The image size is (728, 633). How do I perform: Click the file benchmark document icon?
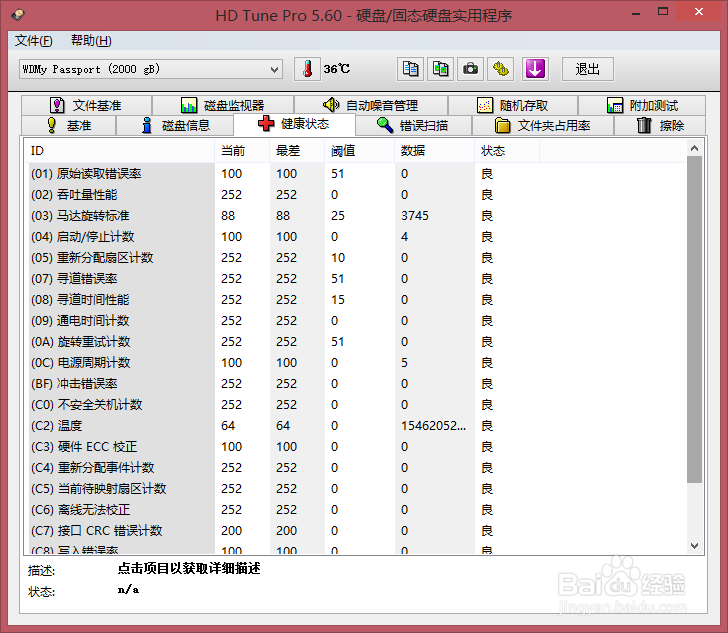coord(57,105)
